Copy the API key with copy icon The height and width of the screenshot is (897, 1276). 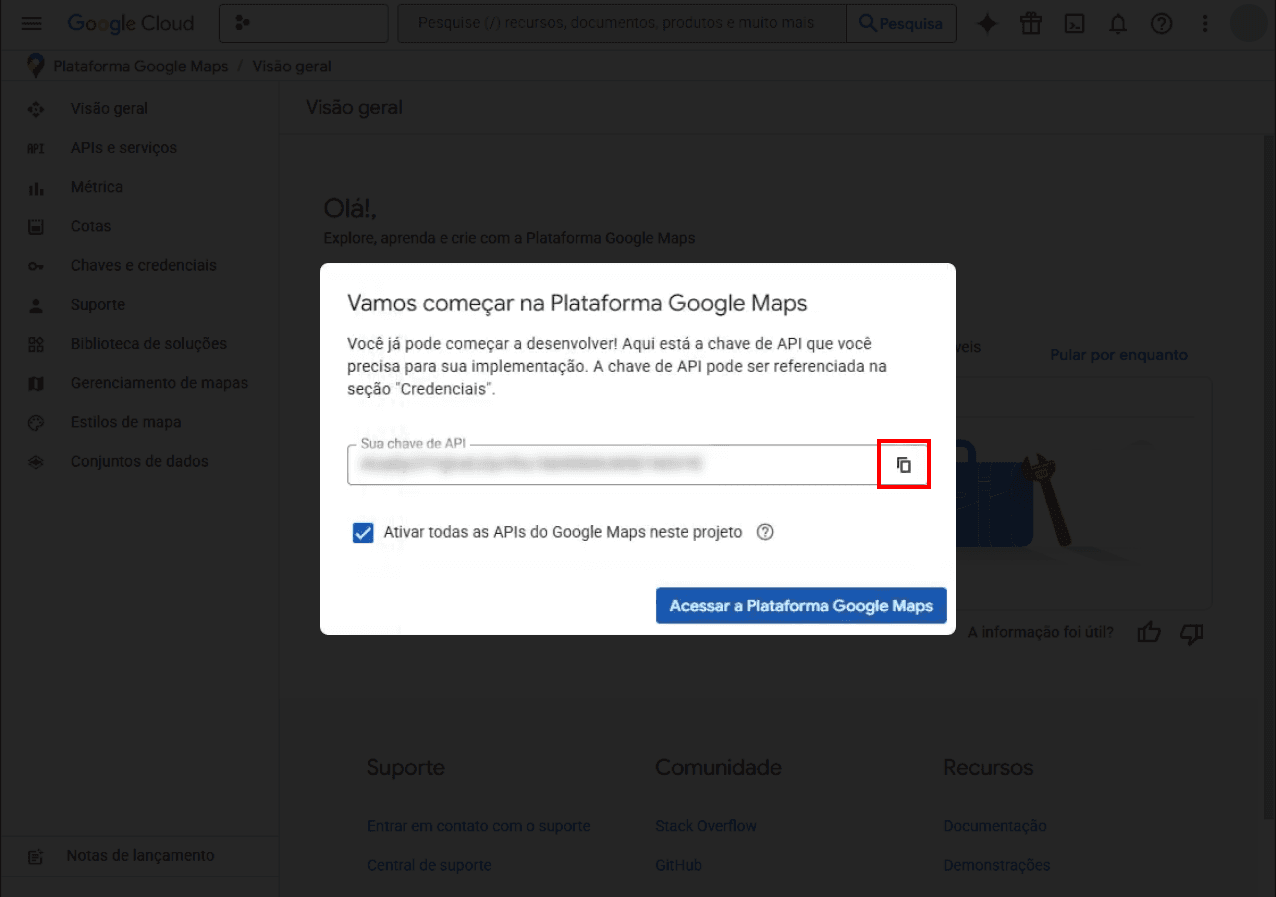pyautogui.click(x=904, y=465)
